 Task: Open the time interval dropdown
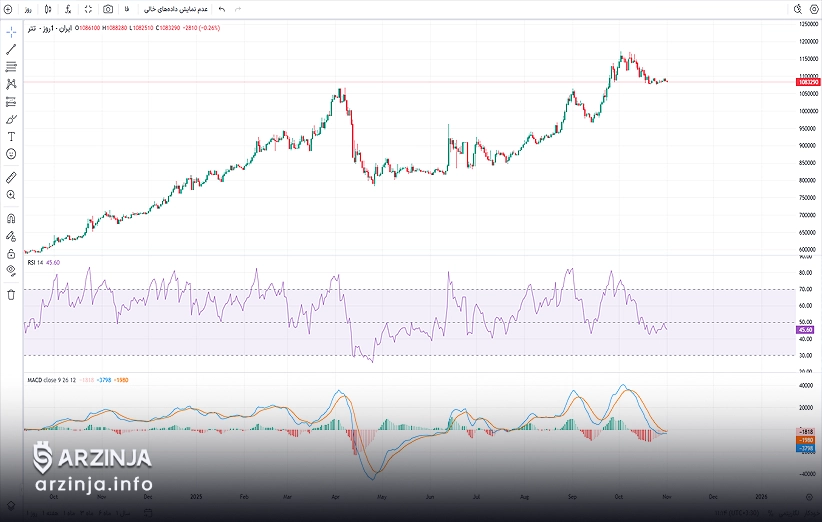pos(28,9)
